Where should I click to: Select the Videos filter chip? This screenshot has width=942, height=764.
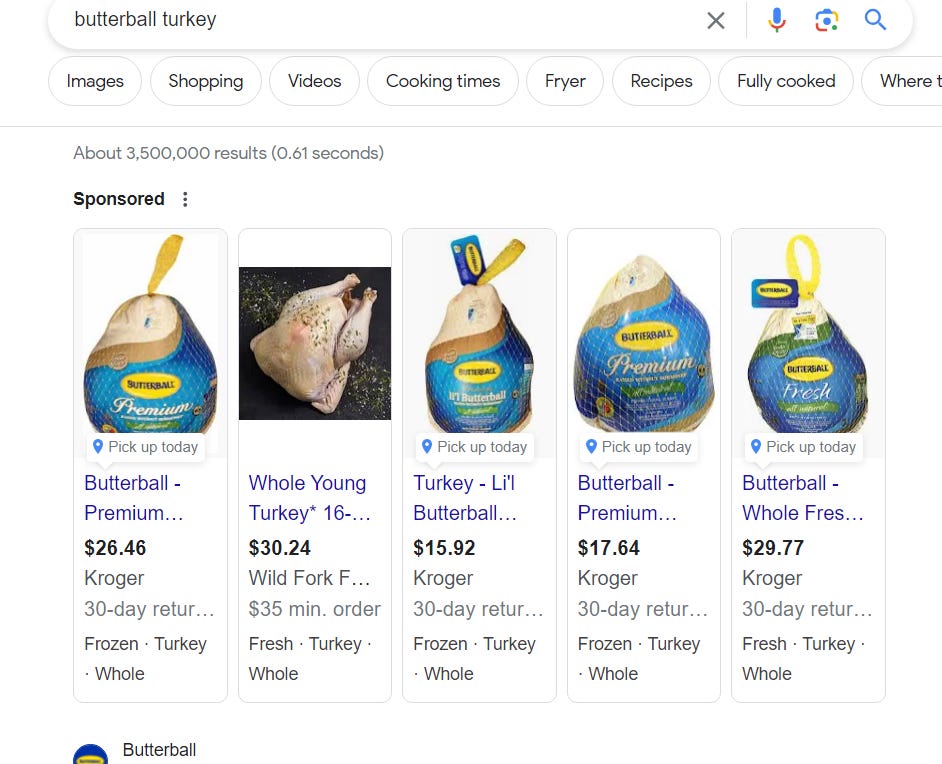coord(314,81)
